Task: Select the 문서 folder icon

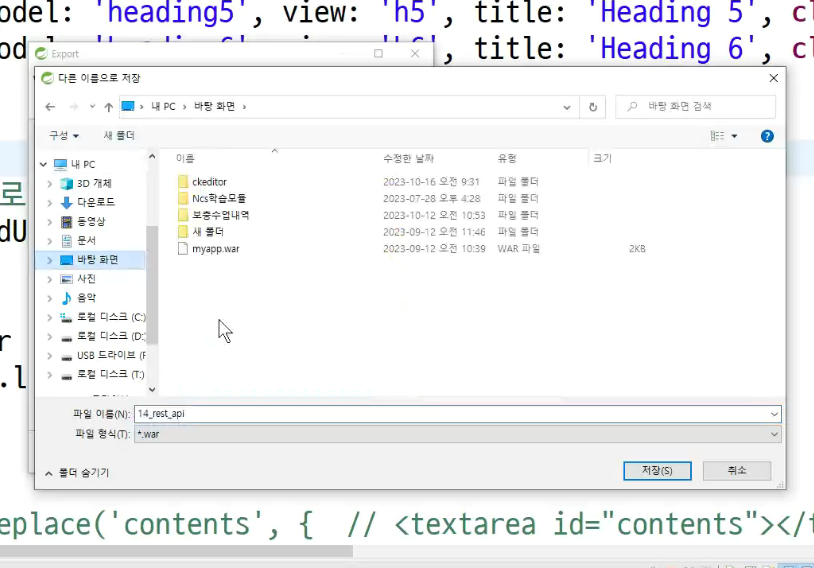Action: click(66, 241)
